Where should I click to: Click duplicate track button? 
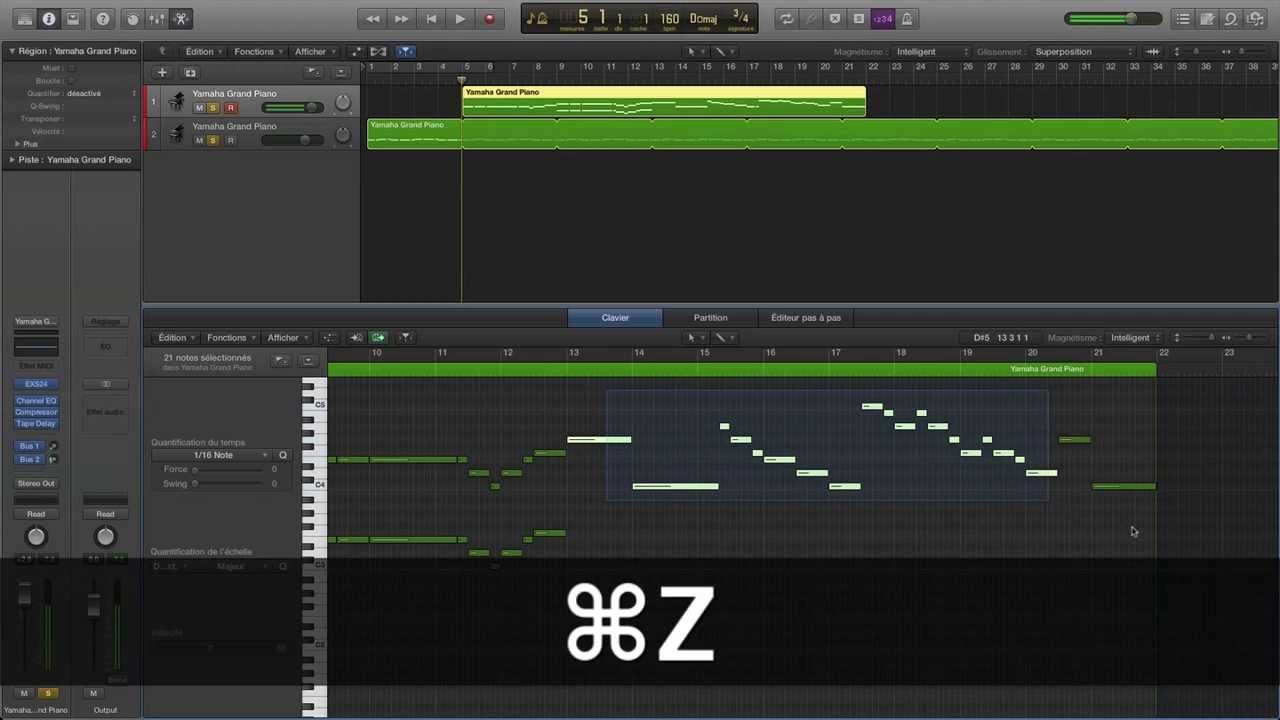point(190,72)
